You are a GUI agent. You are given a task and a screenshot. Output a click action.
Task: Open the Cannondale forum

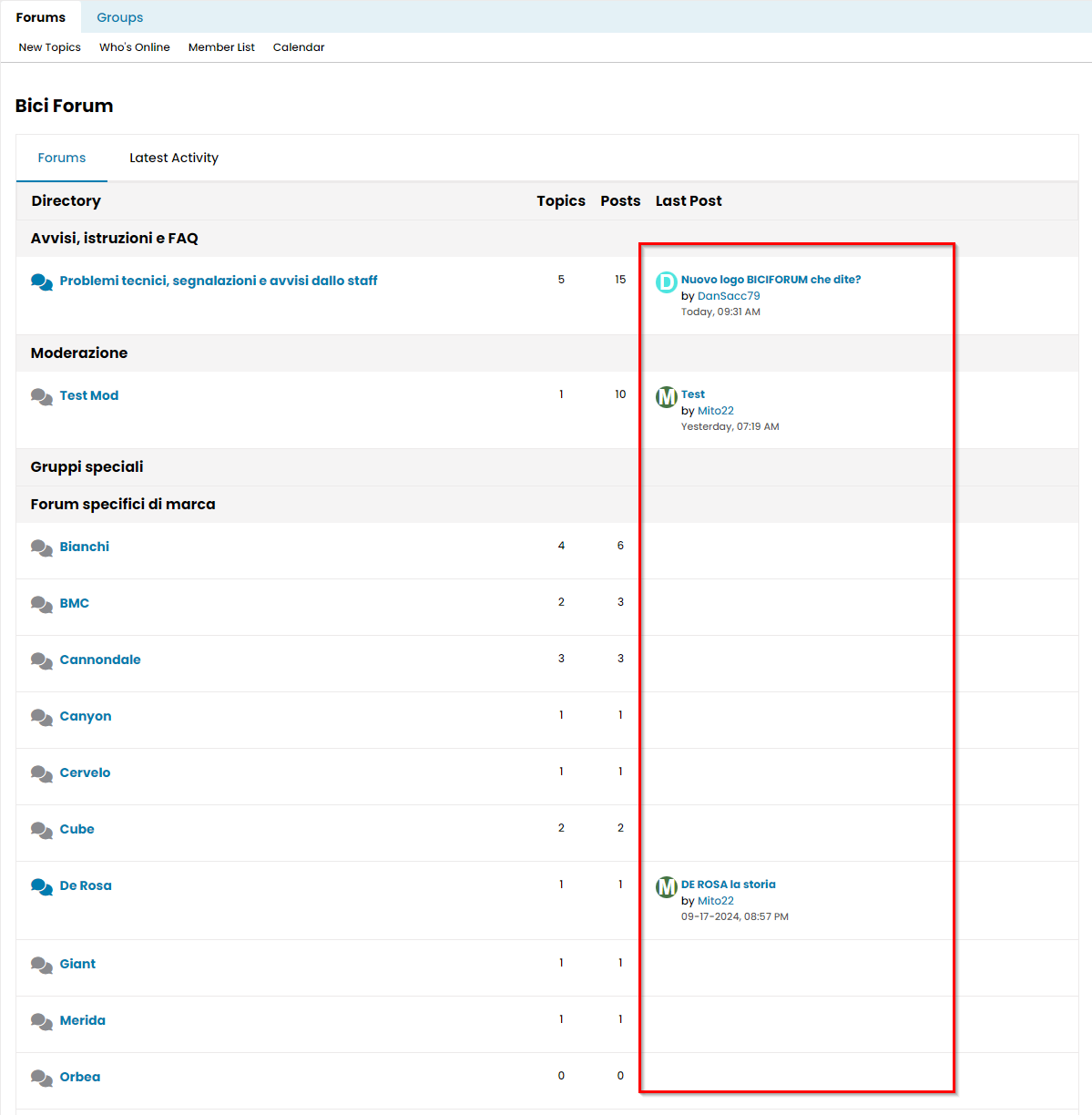100,660
